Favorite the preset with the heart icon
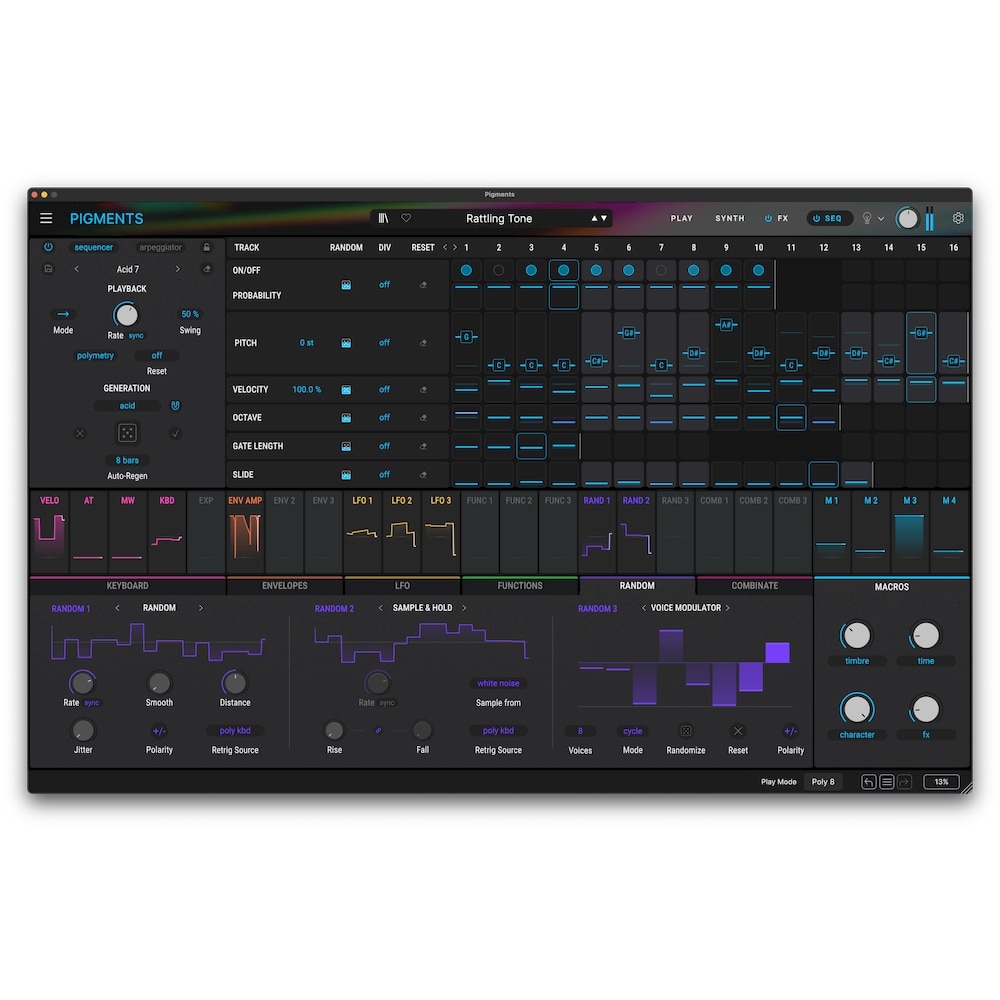Screen dimensions: 1000x1000 click(x=406, y=218)
